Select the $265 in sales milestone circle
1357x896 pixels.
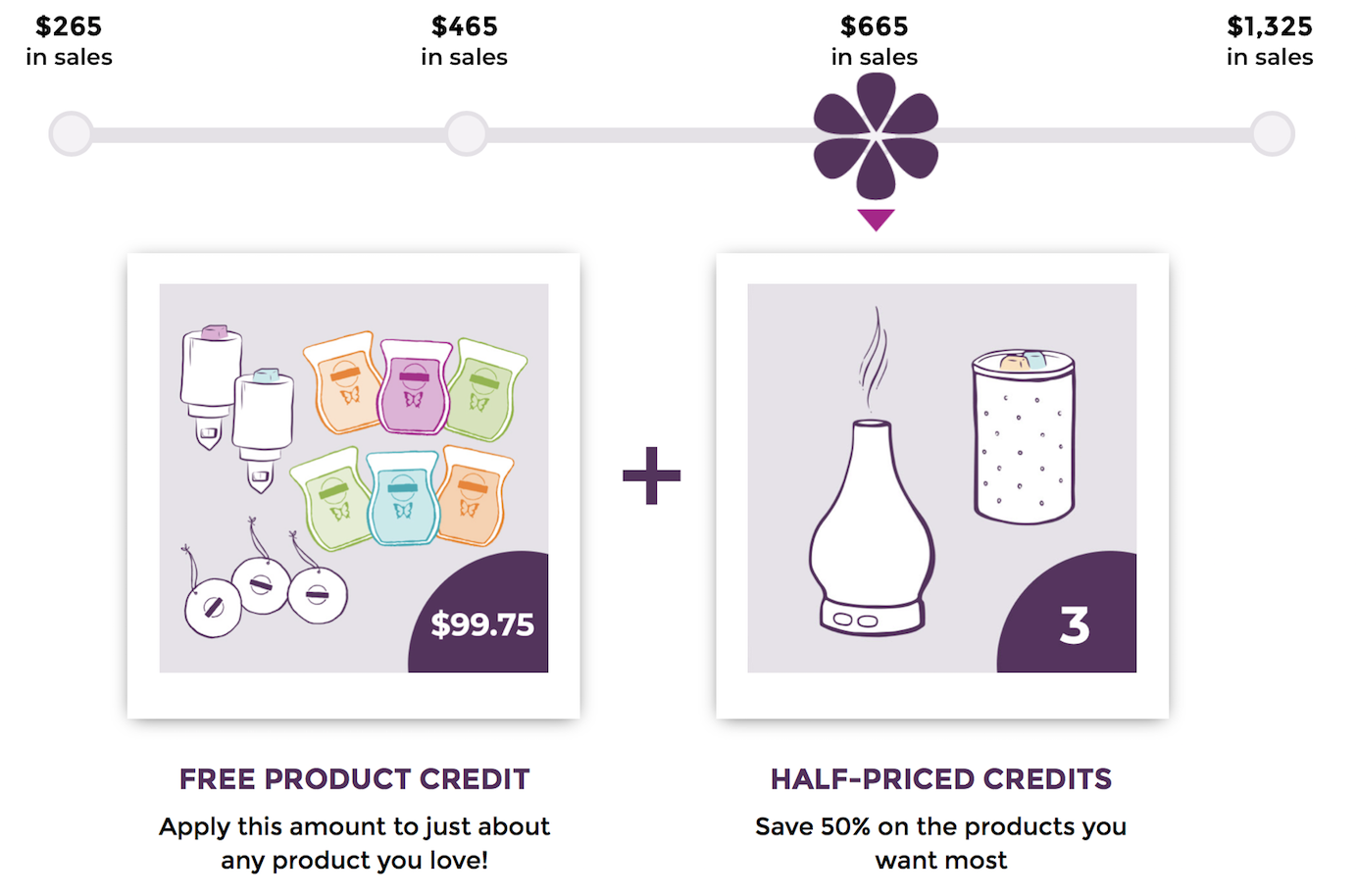point(71,133)
